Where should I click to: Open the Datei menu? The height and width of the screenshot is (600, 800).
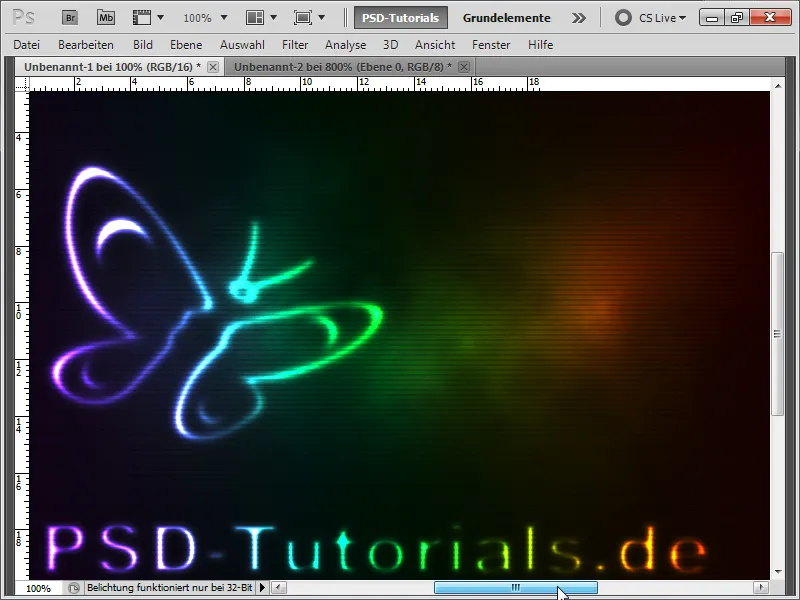click(27, 45)
